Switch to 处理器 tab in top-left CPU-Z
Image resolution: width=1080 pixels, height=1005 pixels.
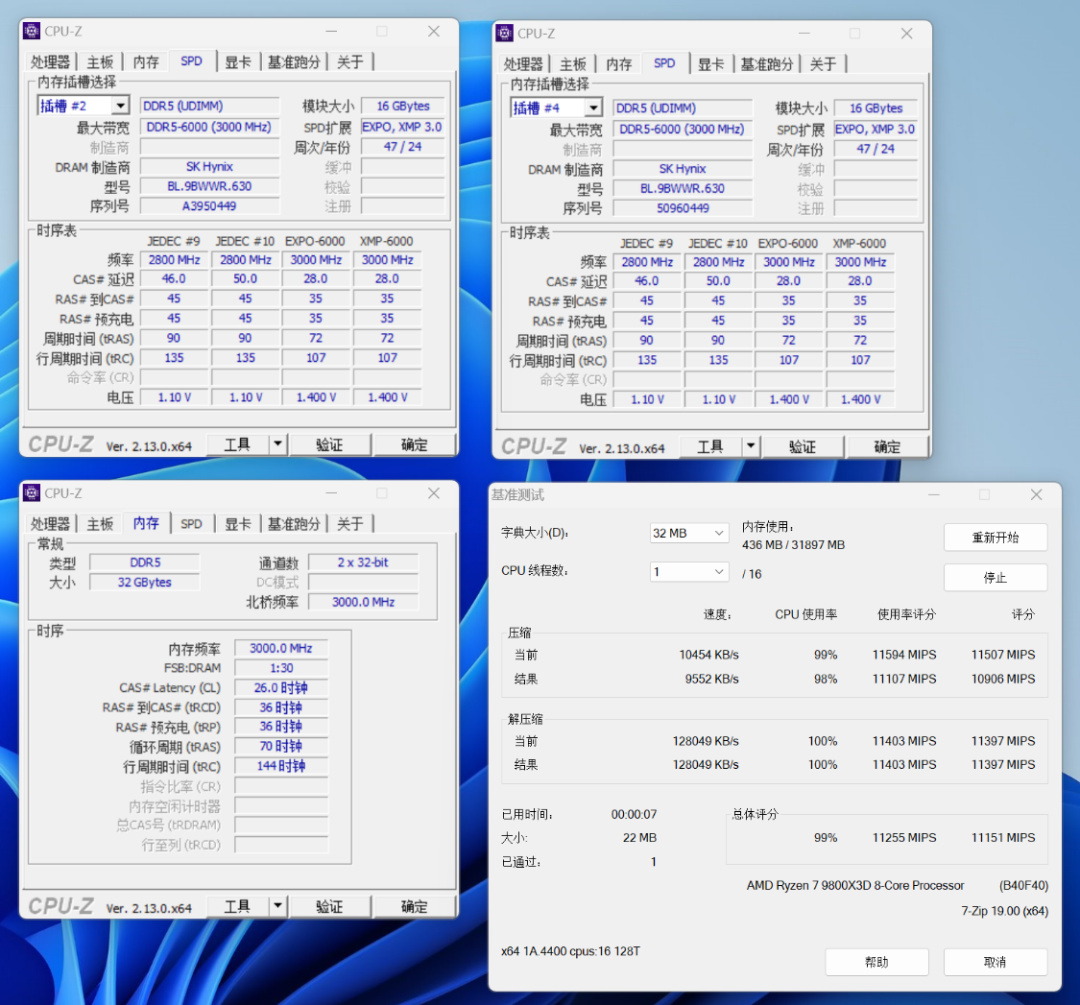point(50,62)
